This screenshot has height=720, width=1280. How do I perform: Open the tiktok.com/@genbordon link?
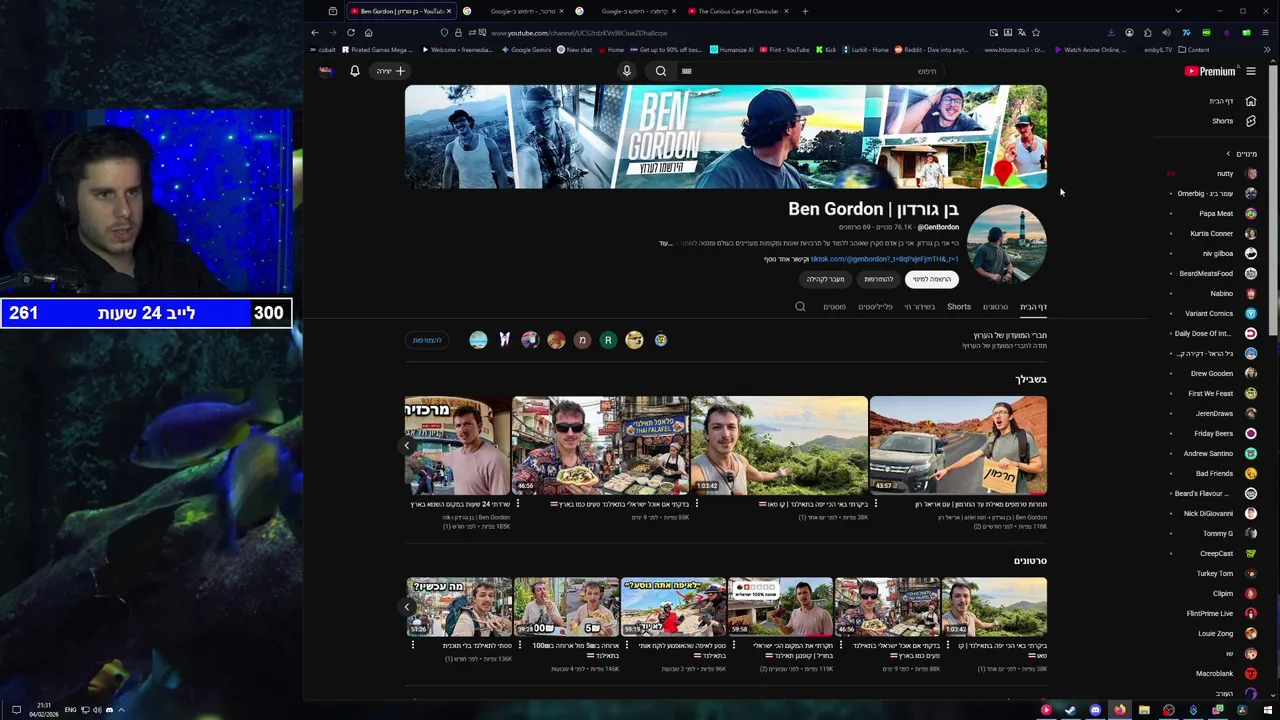[x=884, y=259]
